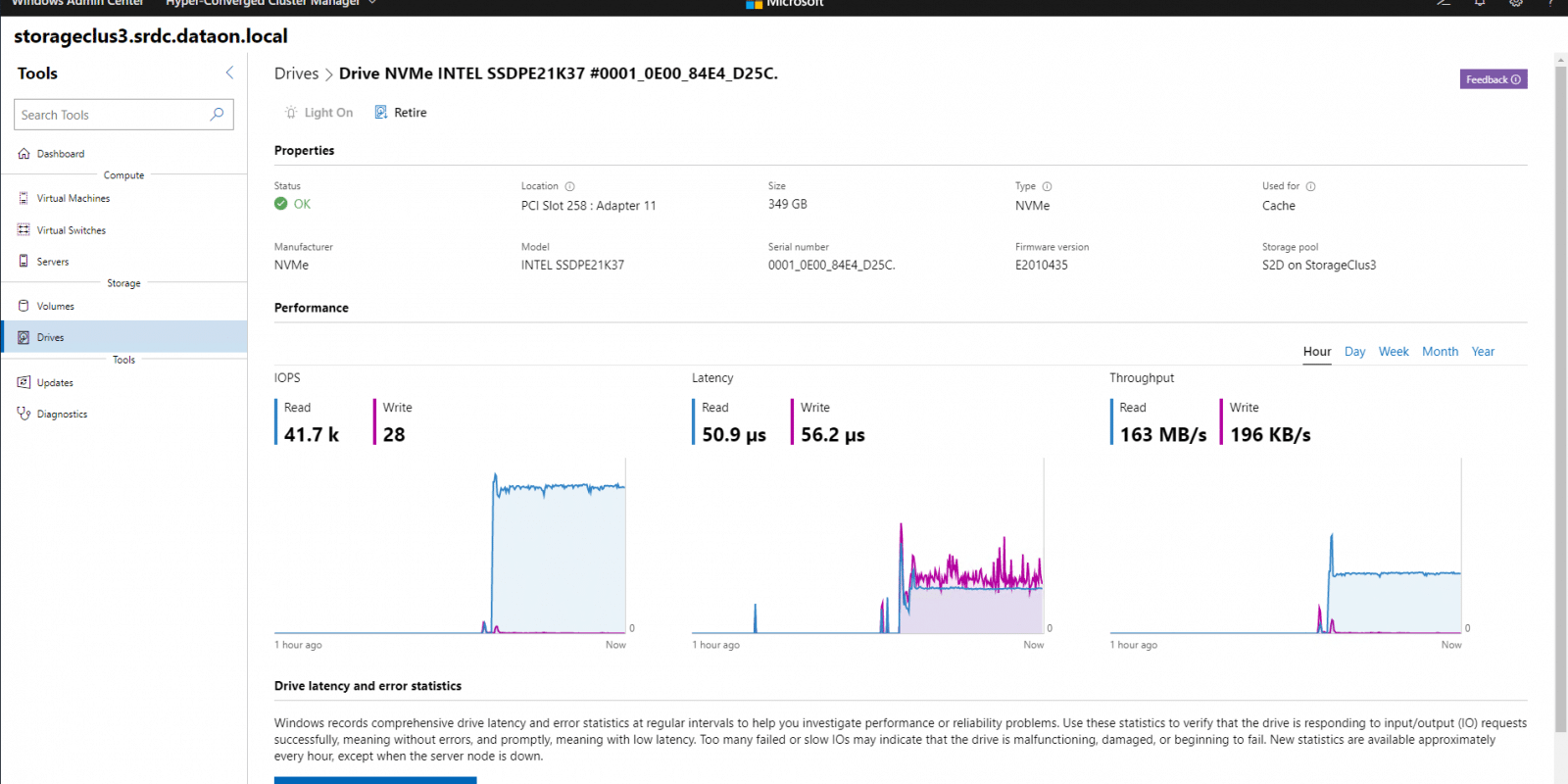Click the Volumes icon in sidebar
Viewport: 1568px width, 784px height.
(24, 306)
